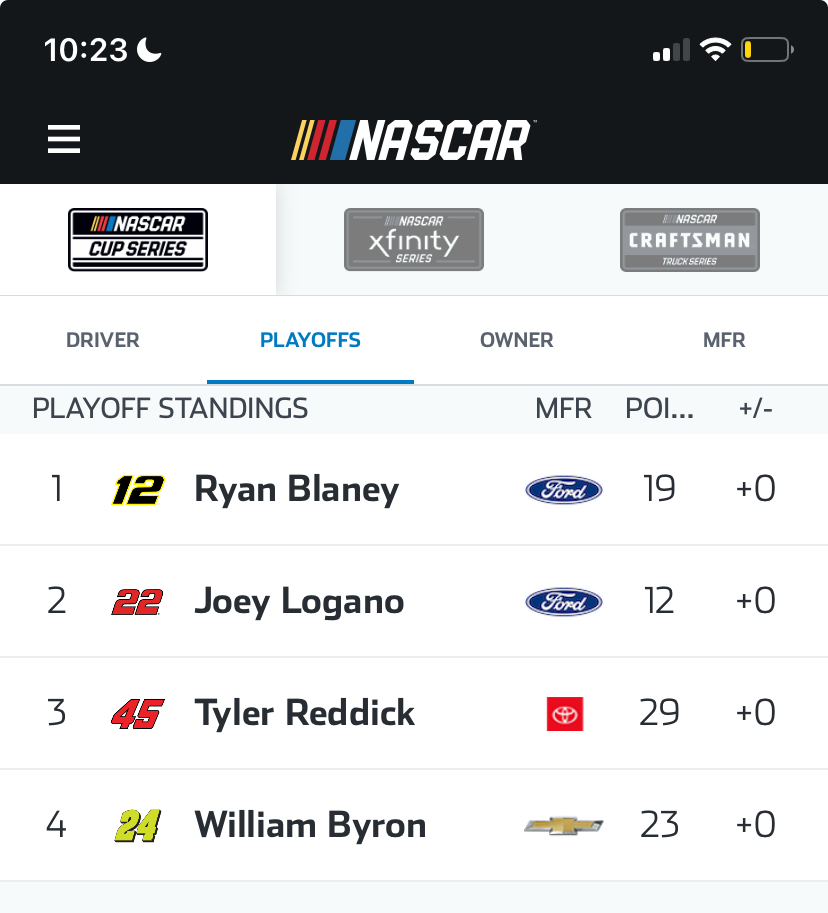The height and width of the screenshot is (913, 828).
Task: Select the PLAYOFFS tab
Action: pos(310,340)
